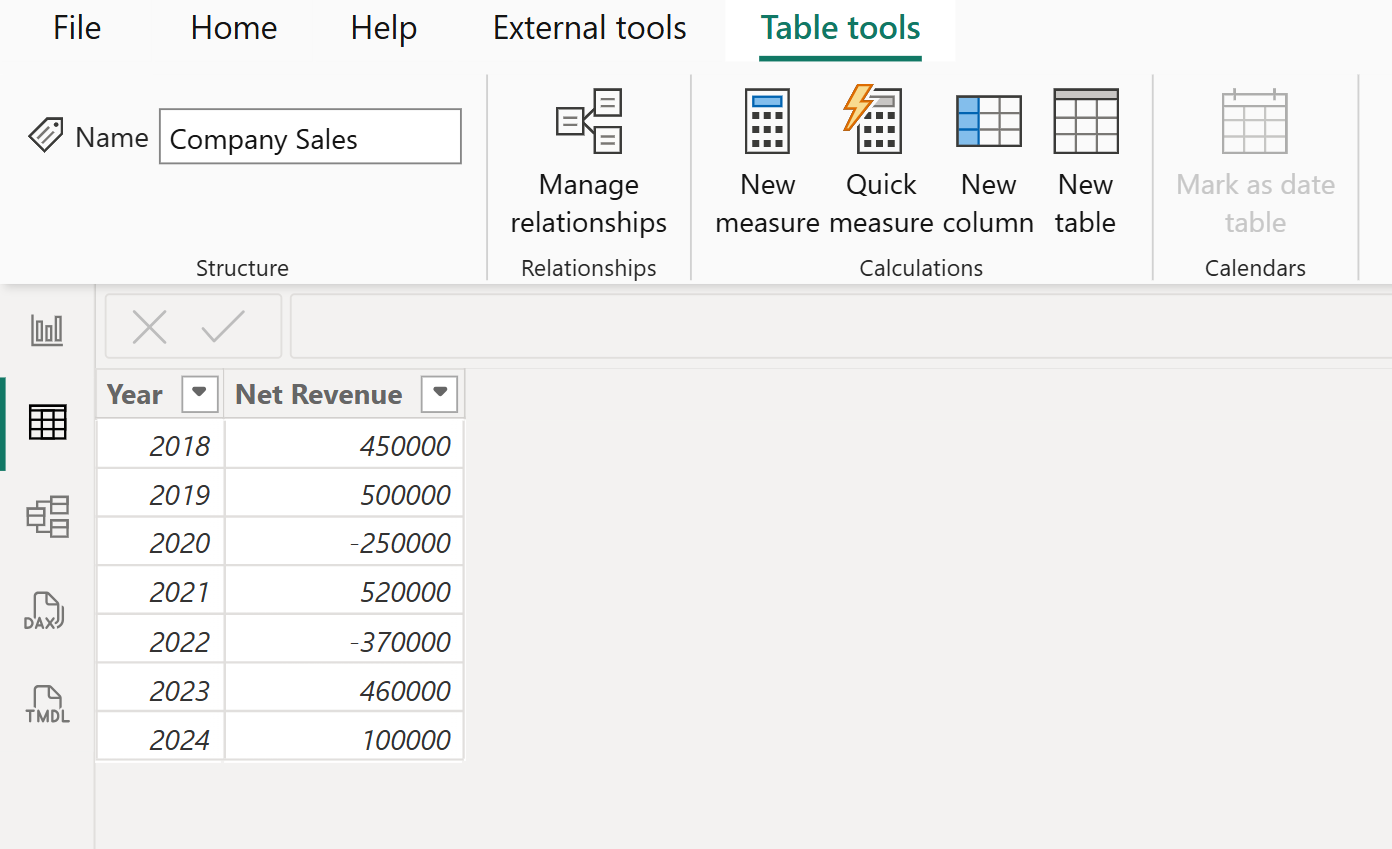The image size is (1392, 849).
Task: Switch to the Home ribbon tab
Action: (x=233, y=28)
